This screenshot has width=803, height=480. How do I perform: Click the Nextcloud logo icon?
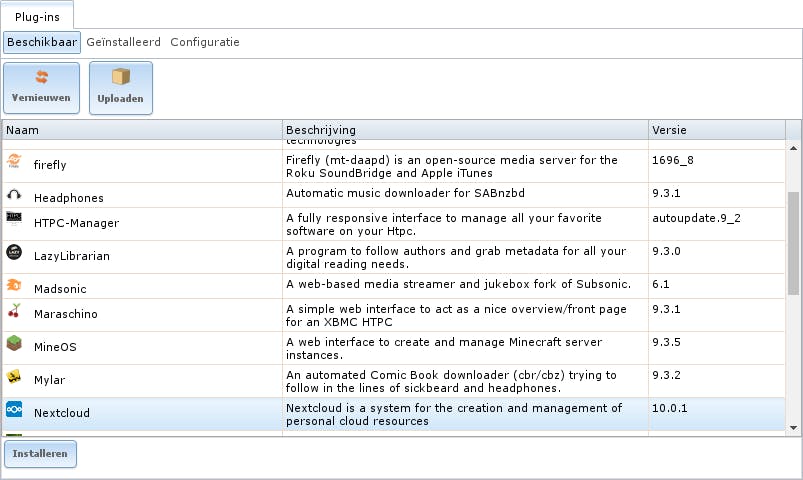pos(14,412)
